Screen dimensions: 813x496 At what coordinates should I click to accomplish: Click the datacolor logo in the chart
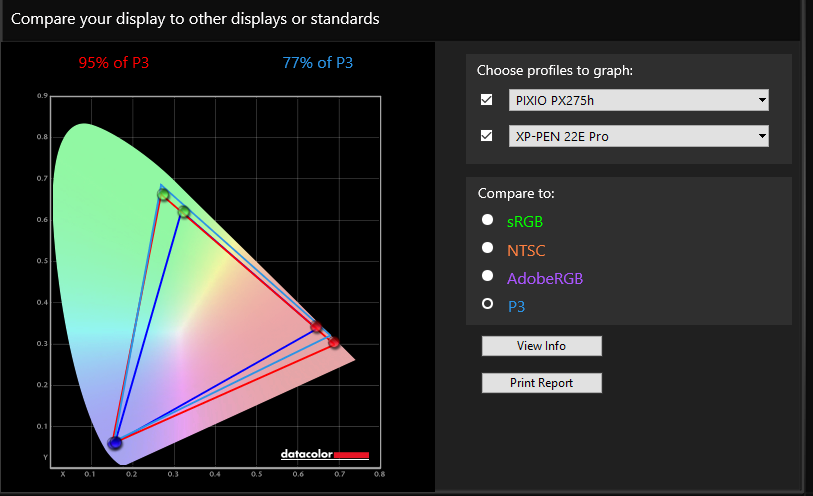325,455
